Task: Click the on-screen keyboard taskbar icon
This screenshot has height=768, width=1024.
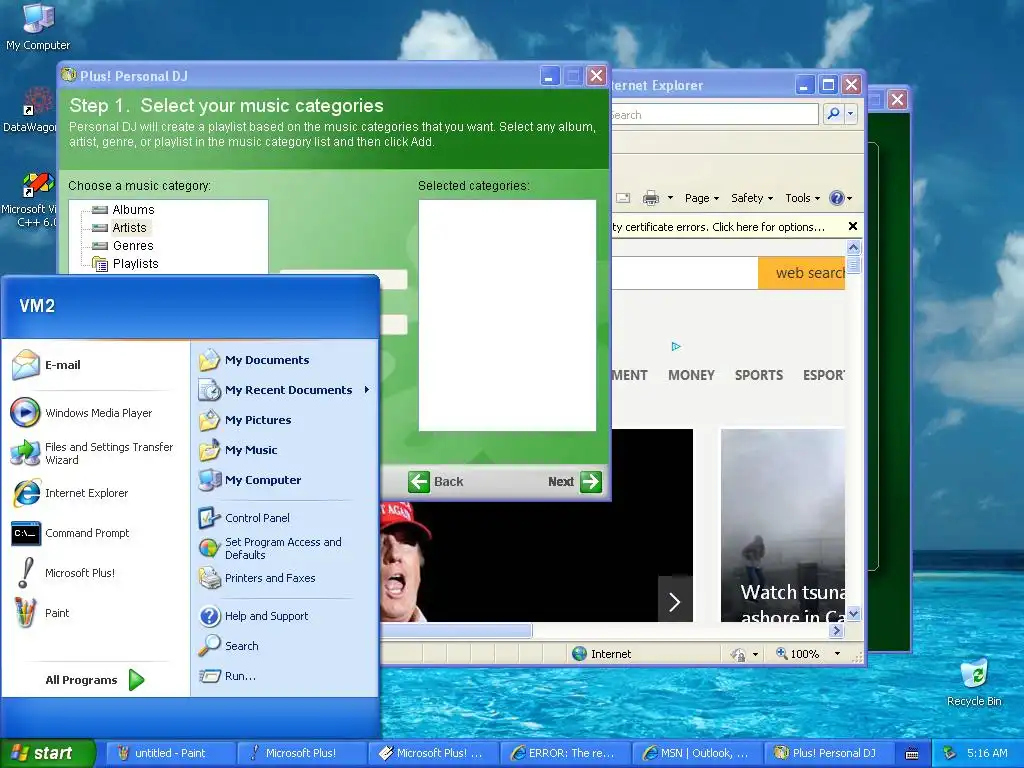Action: pos(912,754)
